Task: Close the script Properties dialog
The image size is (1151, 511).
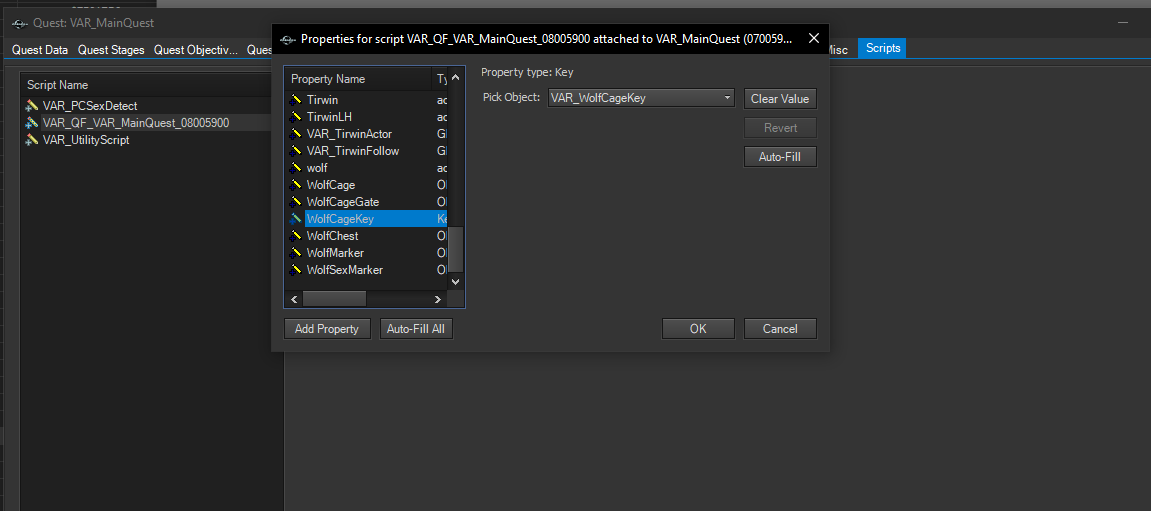Action: pyautogui.click(x=813, y=39)
